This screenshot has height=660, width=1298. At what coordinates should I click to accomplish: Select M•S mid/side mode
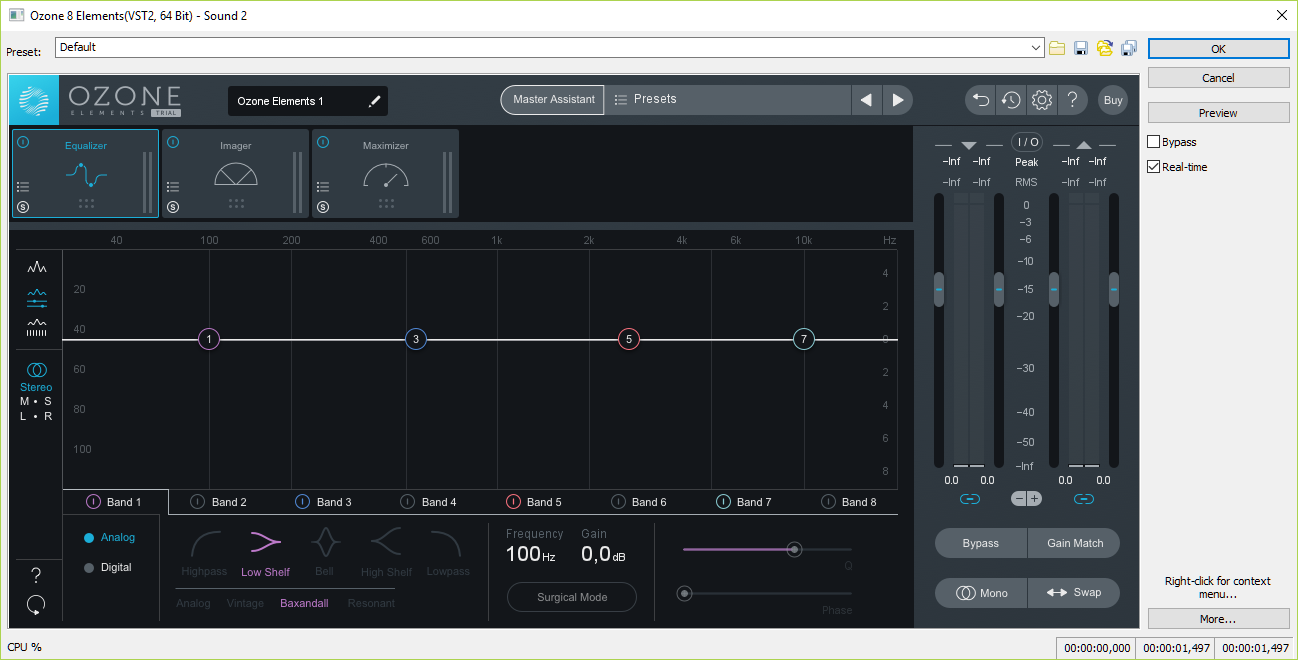coord(36,401)
